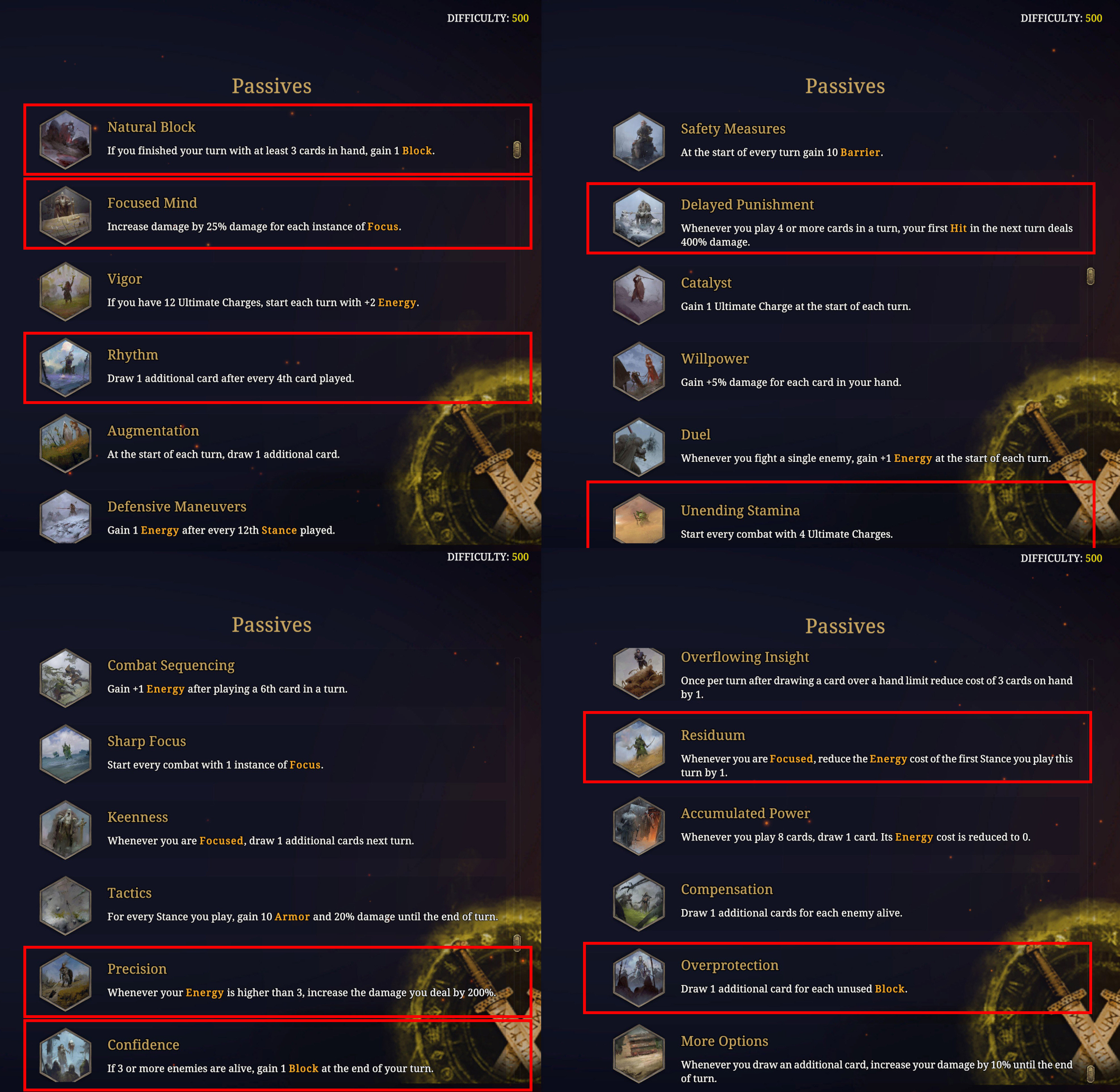Click the Natural Block list scrollbar handle

point(517,150)
